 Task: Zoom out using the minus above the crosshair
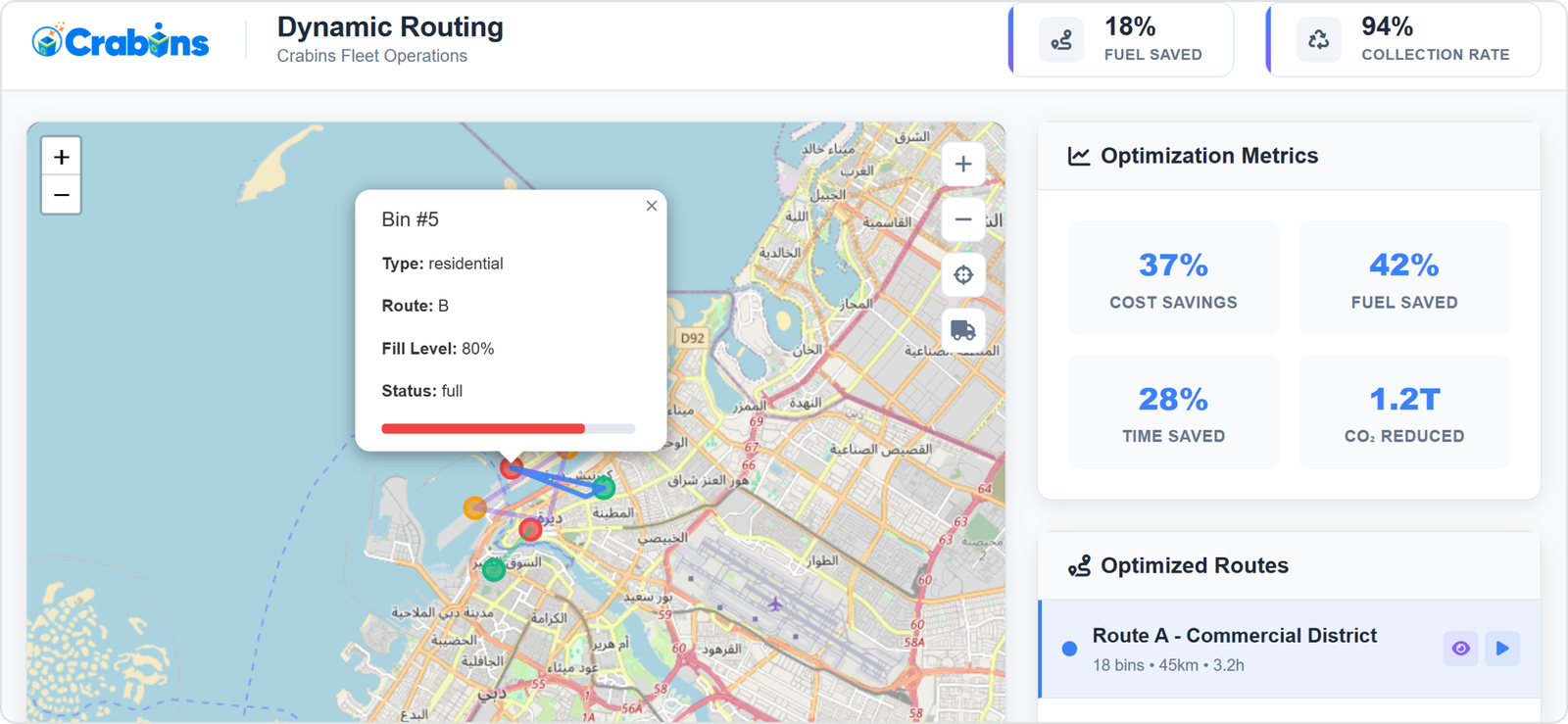tap(963, 219)
